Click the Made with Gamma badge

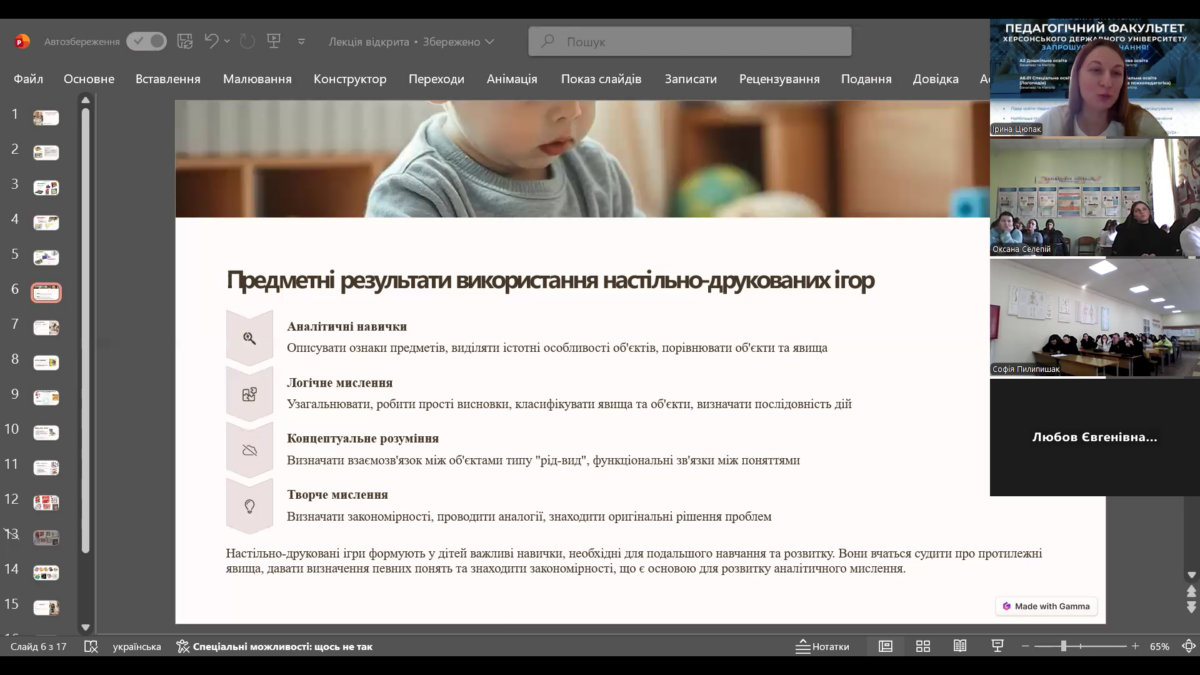point(1046,606)
